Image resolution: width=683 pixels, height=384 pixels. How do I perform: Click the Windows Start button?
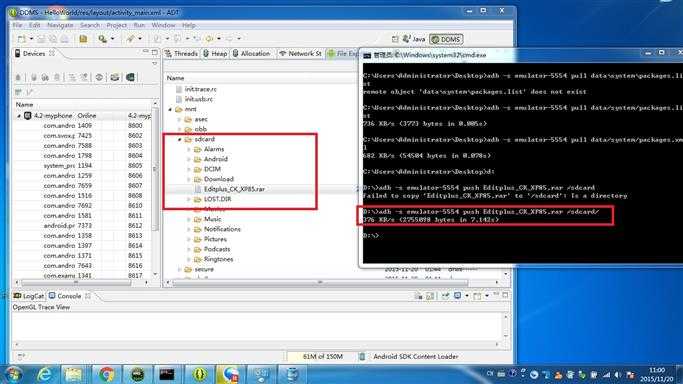(x=13, y=374)
